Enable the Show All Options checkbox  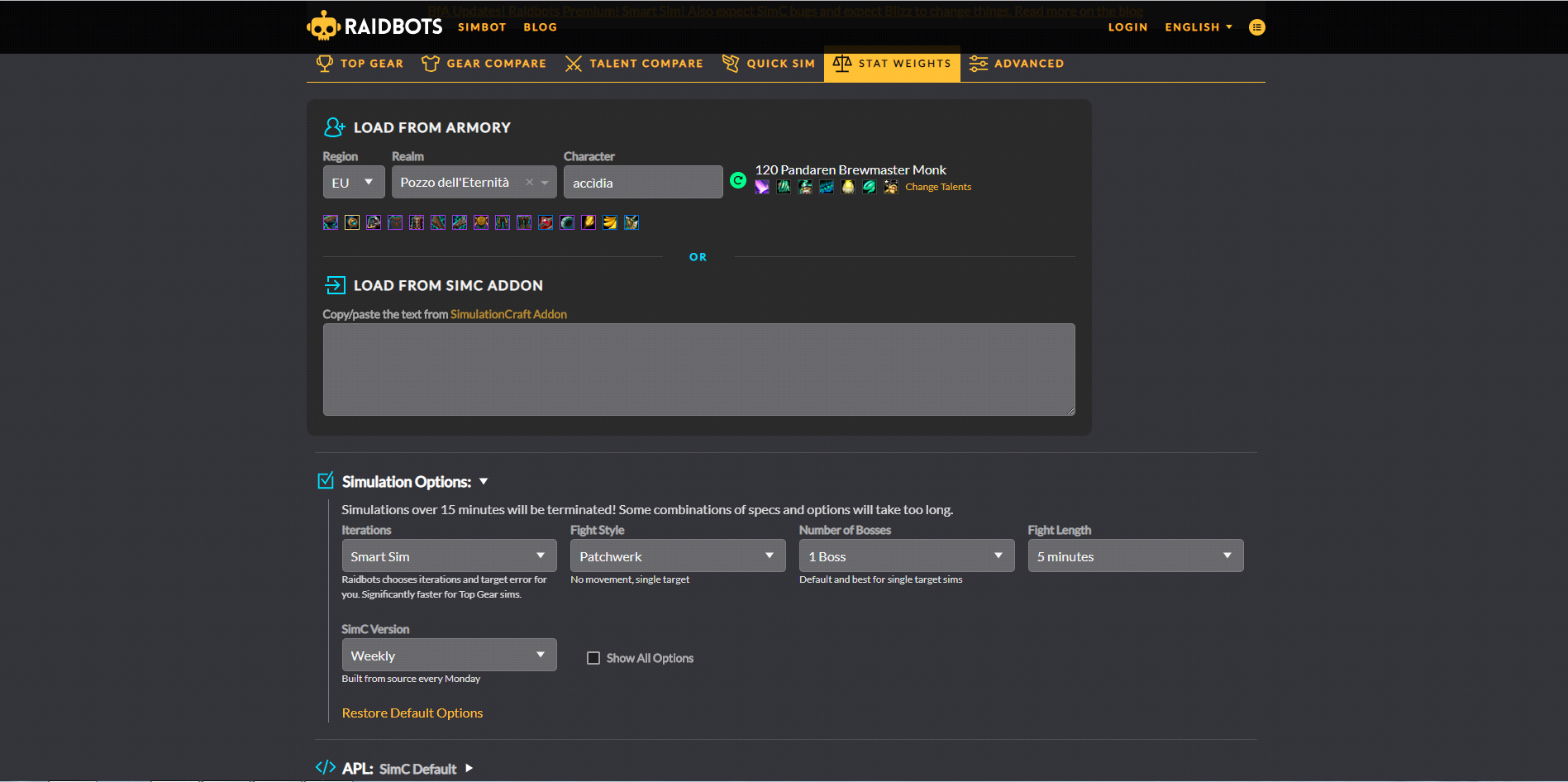pos(593,658)
